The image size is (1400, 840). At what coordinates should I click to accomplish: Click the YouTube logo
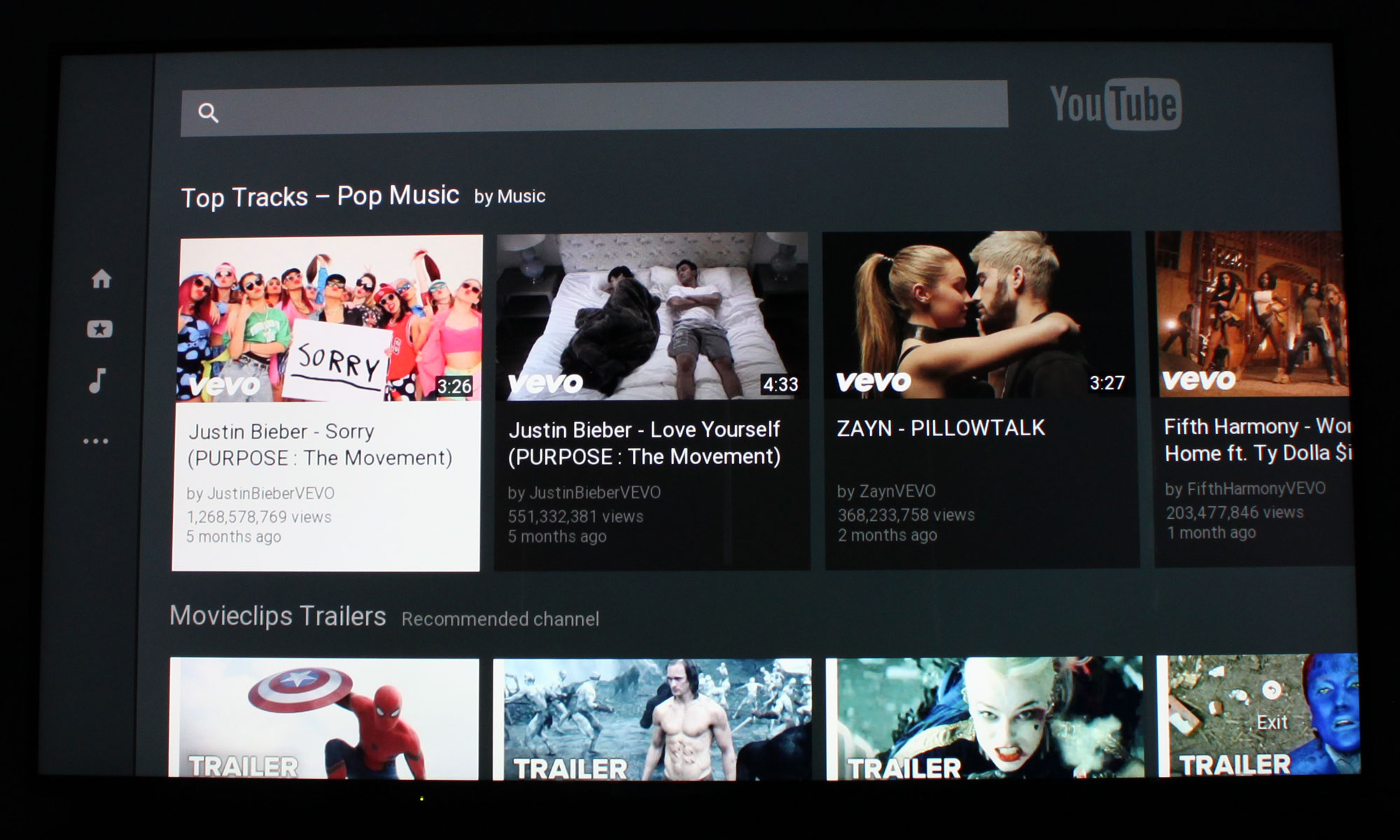1115,105
